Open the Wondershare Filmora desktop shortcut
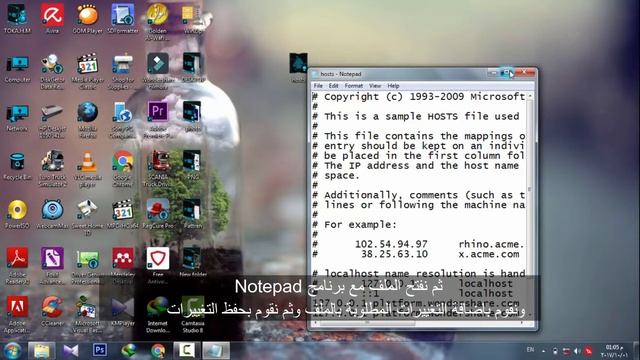 coord(158,71)
